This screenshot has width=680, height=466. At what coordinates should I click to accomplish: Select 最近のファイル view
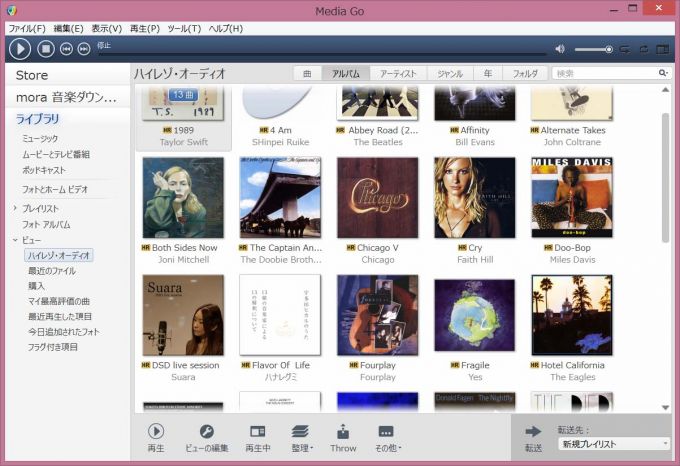(x=52, y=271)
